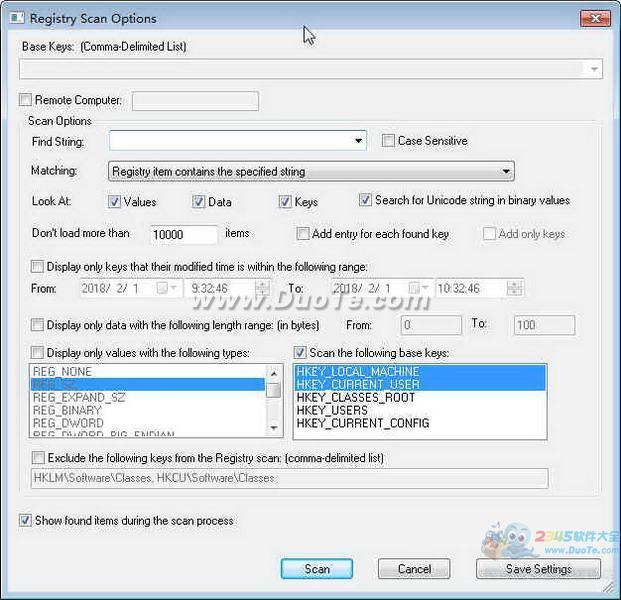Viewport: 621px width, 600px height.
Task: Toggle Show found items during scan process
Action: click(25, 520)
